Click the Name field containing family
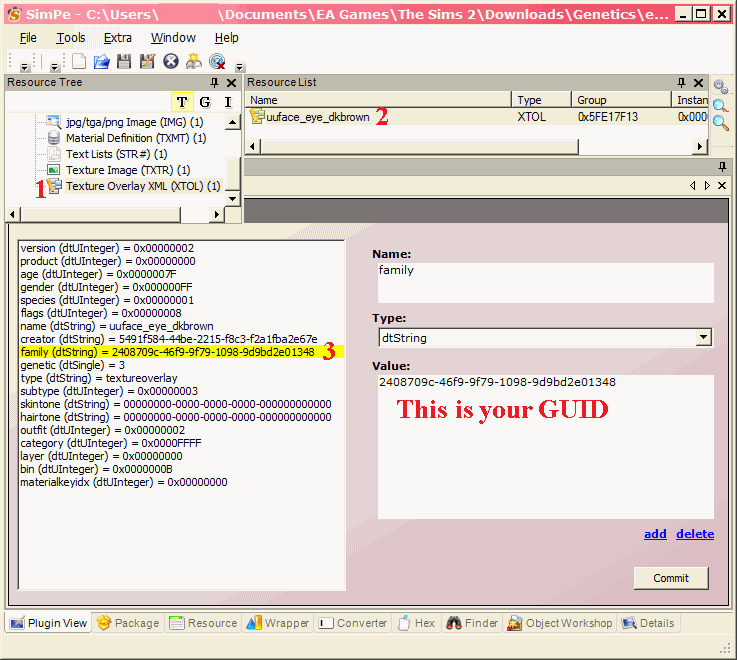 click(546, 283)
